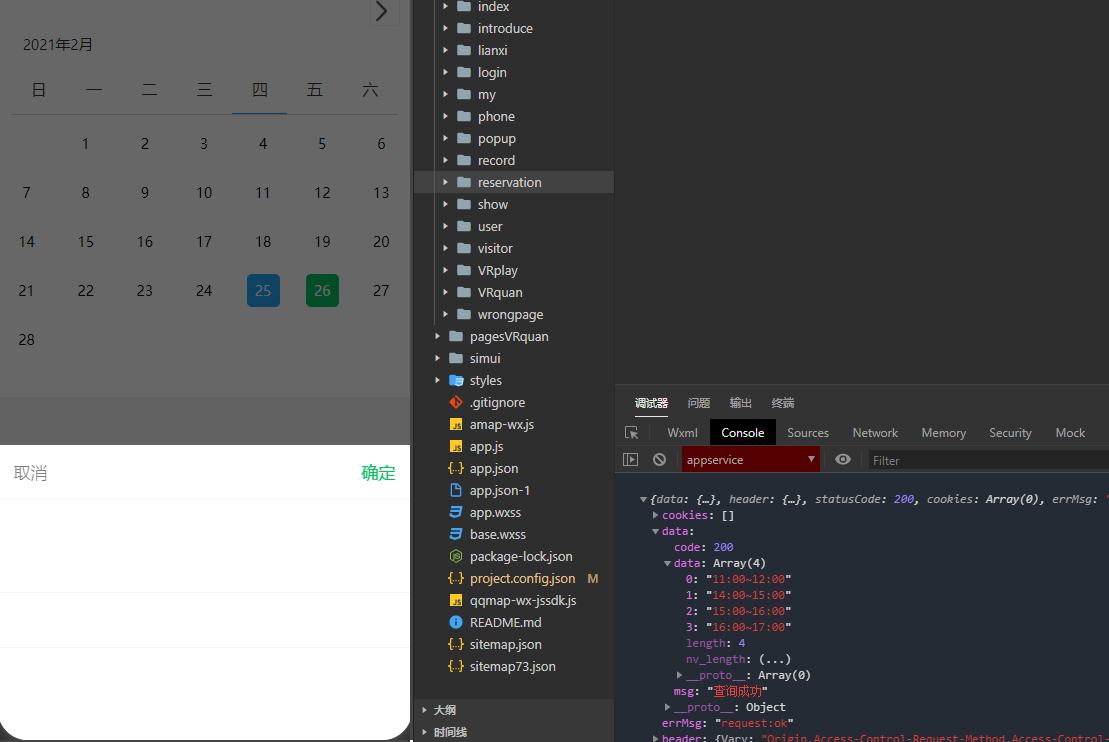Click the project.config.json braces icon

click(456, 579)
